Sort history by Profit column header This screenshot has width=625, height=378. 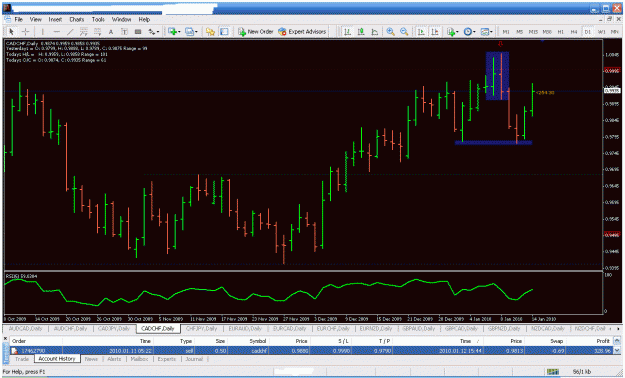[x=589, y=341]
